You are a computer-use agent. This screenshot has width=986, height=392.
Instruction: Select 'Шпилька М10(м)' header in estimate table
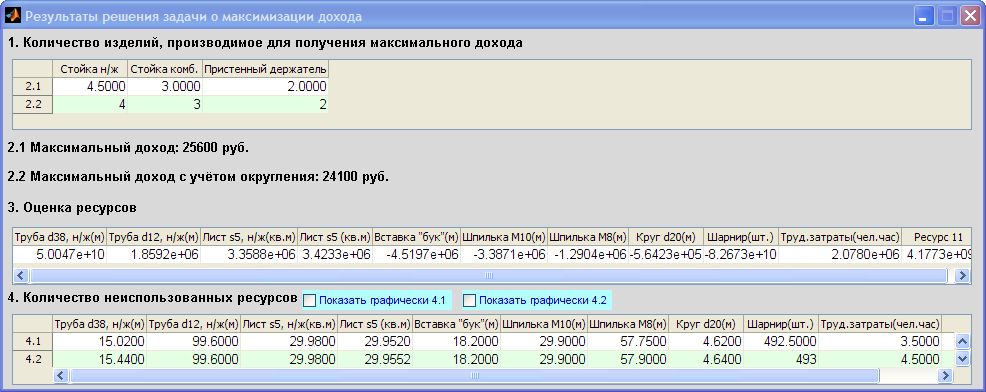pos(504,237)
